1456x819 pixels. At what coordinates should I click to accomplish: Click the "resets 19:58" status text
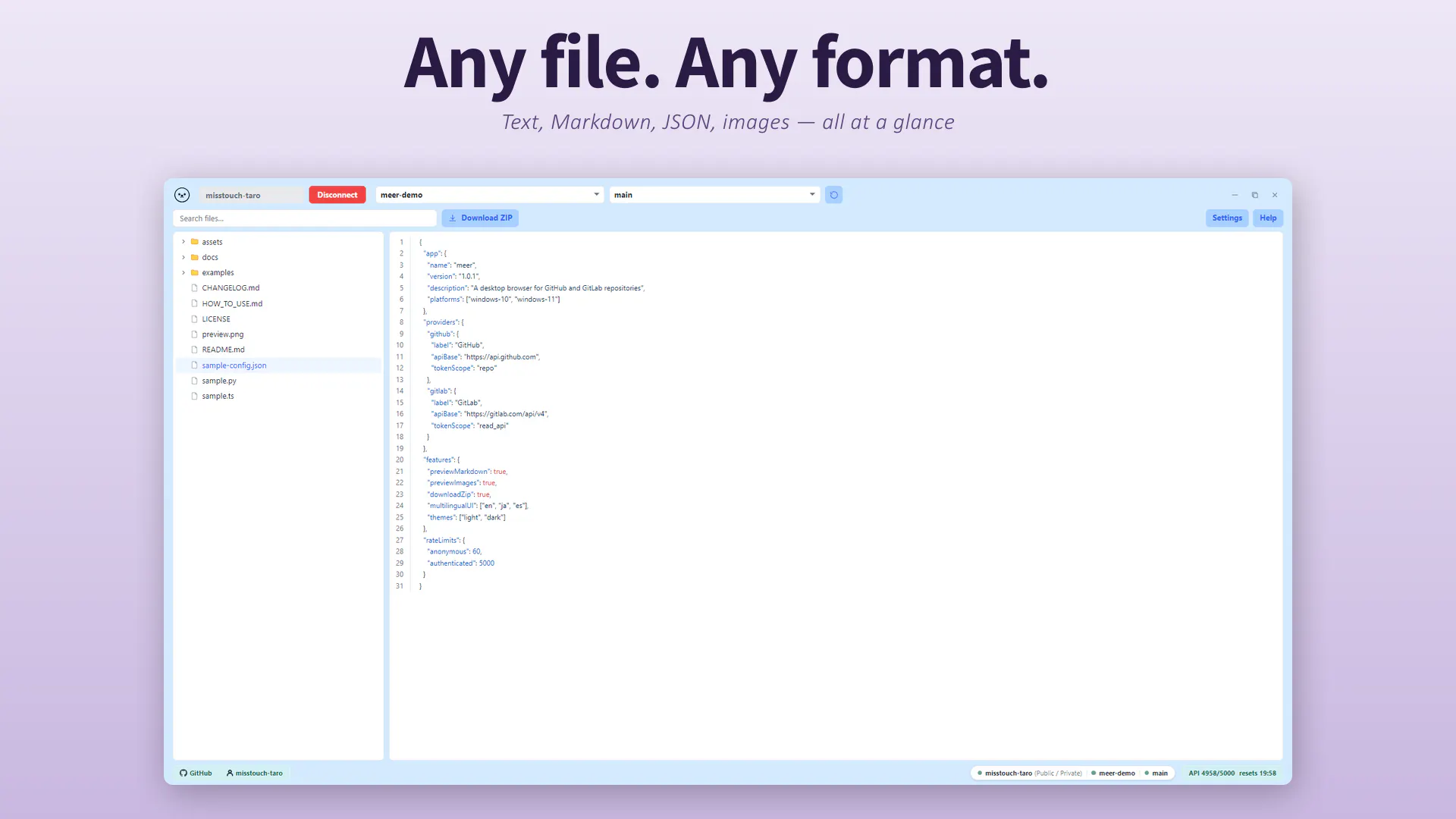click(1257, 773)
